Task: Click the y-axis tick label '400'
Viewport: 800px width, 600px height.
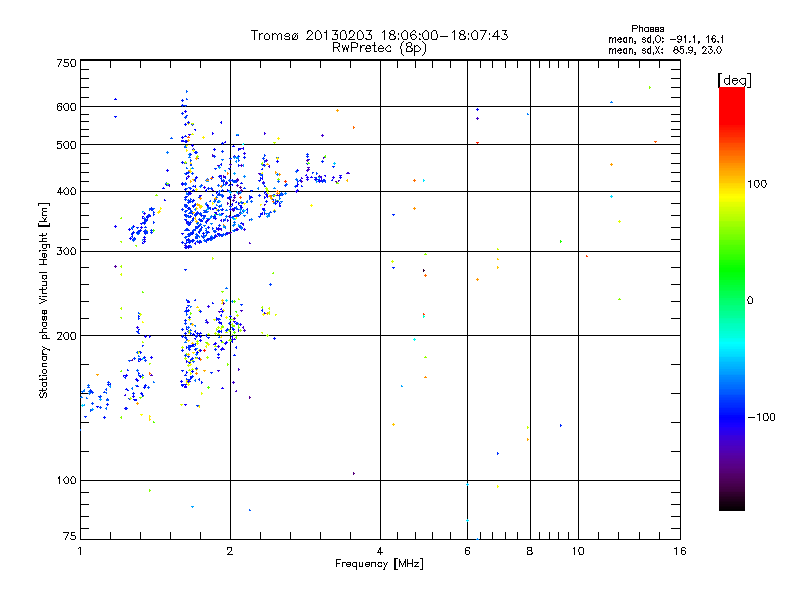Action: click(67, 192)
